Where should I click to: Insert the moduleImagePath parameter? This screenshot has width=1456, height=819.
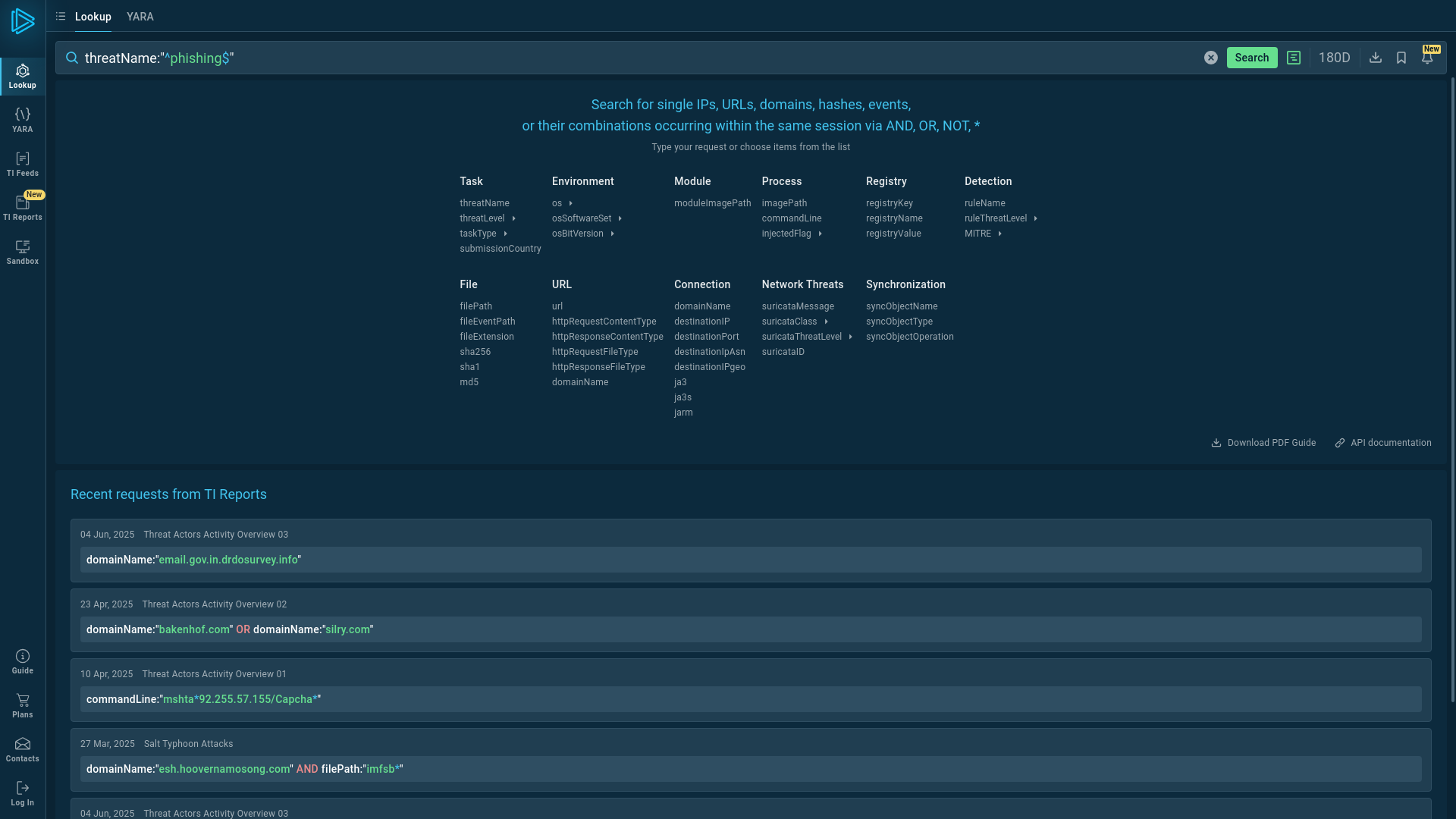pos(713,203)
